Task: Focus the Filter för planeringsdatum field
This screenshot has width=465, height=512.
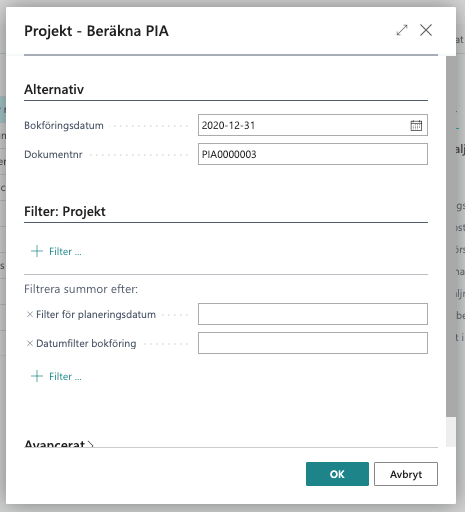Action: [x=313, y=314]
